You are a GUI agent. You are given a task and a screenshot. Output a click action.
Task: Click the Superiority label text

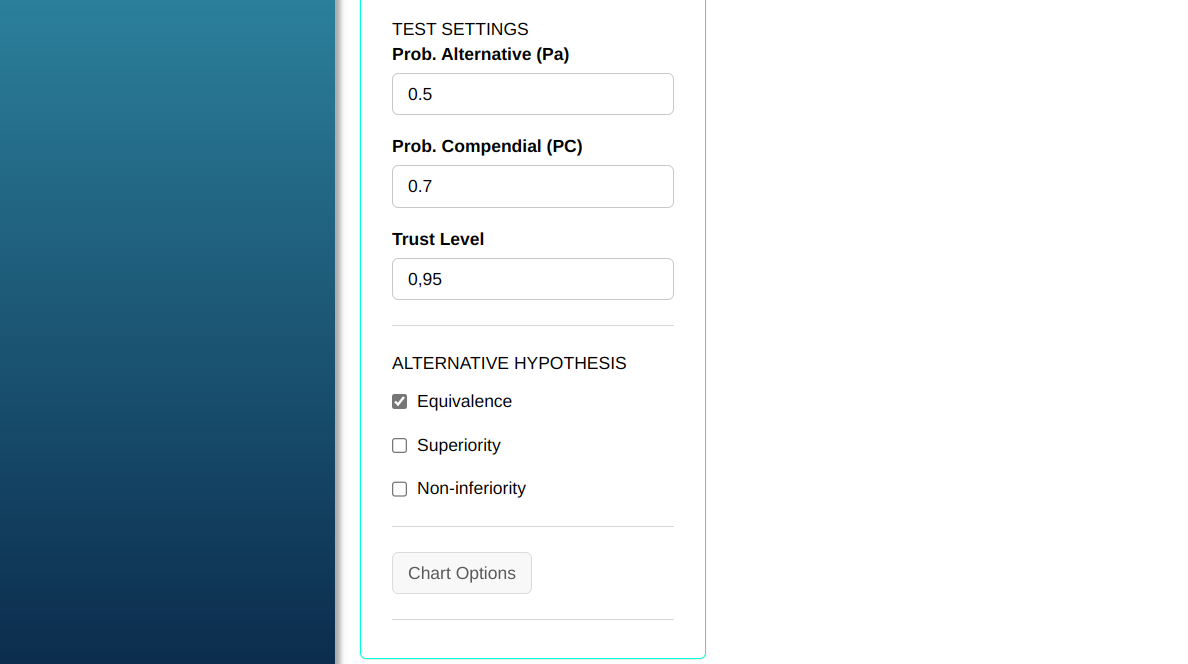pos(458,445)
